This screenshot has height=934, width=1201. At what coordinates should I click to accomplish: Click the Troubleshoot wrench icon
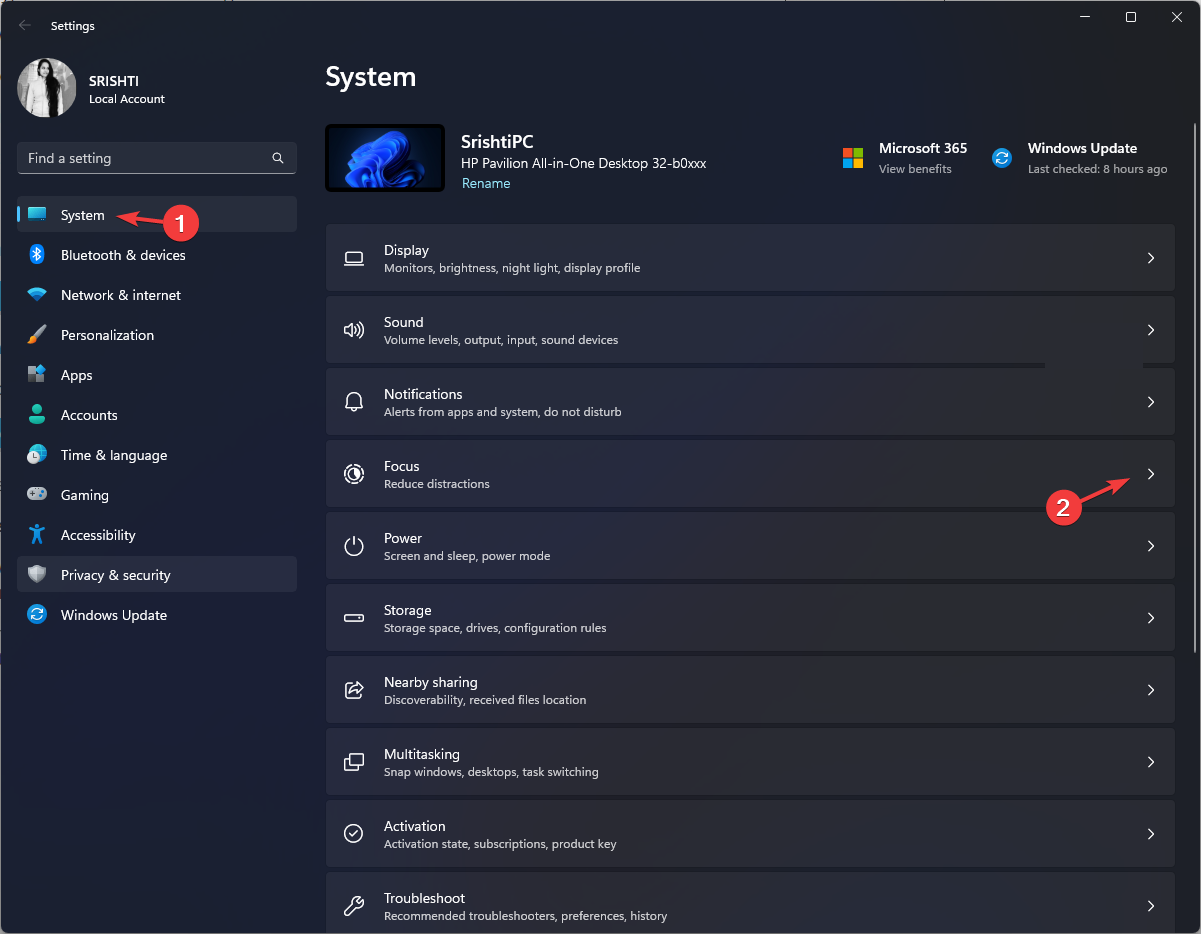pyautogui.click(x=354, y=906)
